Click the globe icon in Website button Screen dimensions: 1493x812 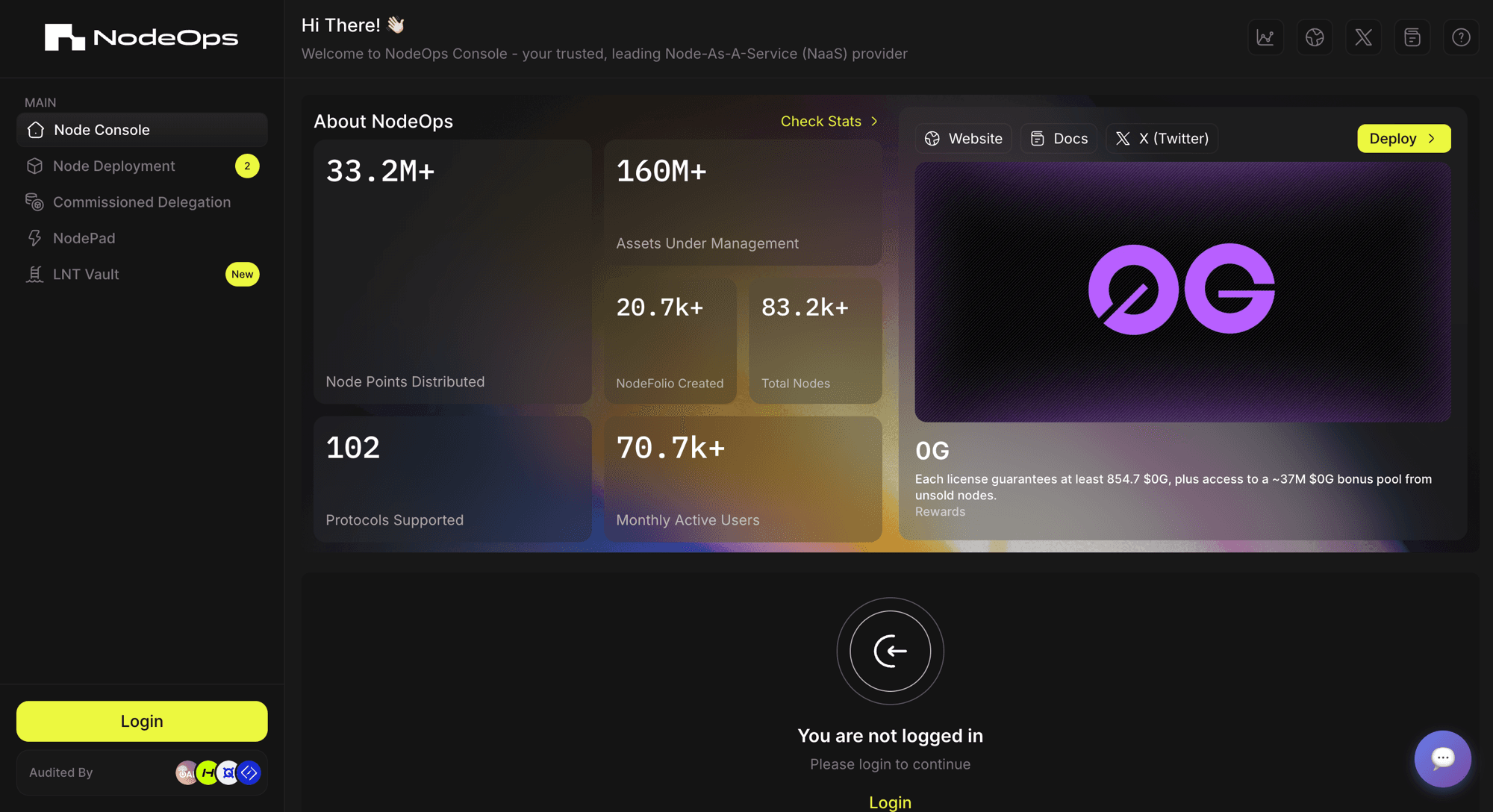(x=932, y=139)
